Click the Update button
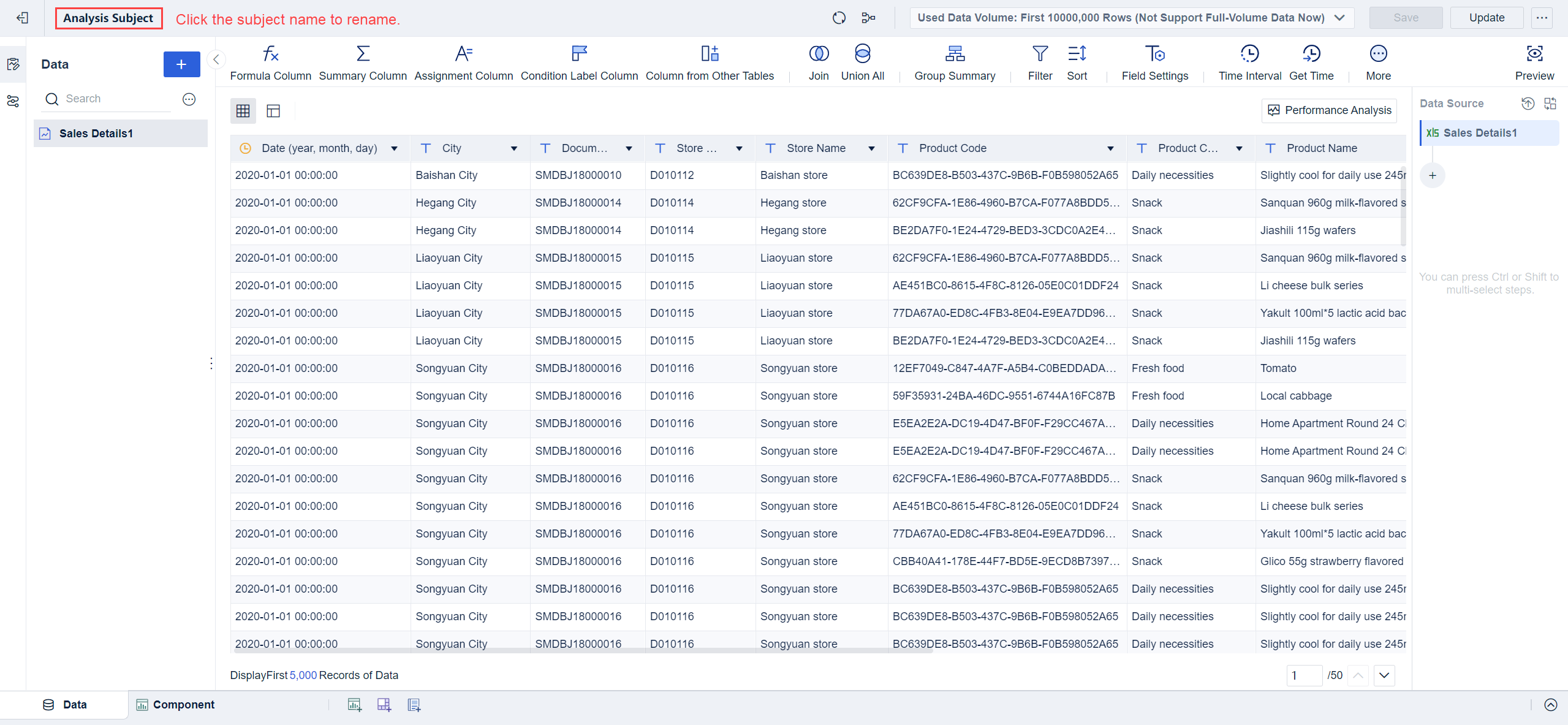 [1487, 18]
